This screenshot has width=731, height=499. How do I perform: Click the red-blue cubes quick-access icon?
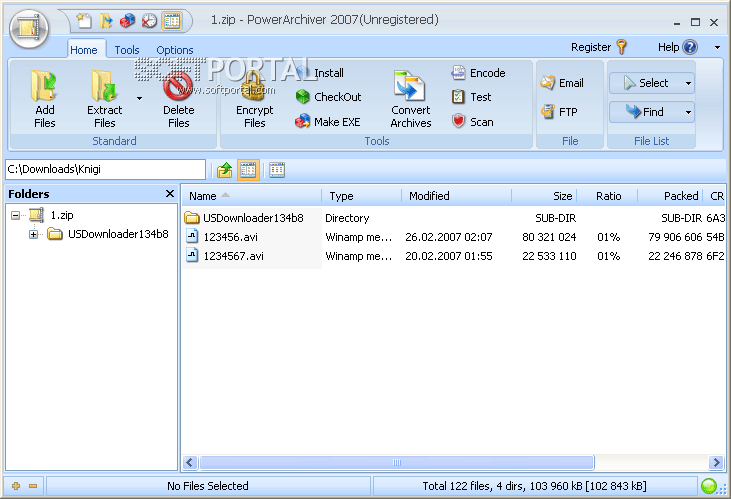[127, 21]
